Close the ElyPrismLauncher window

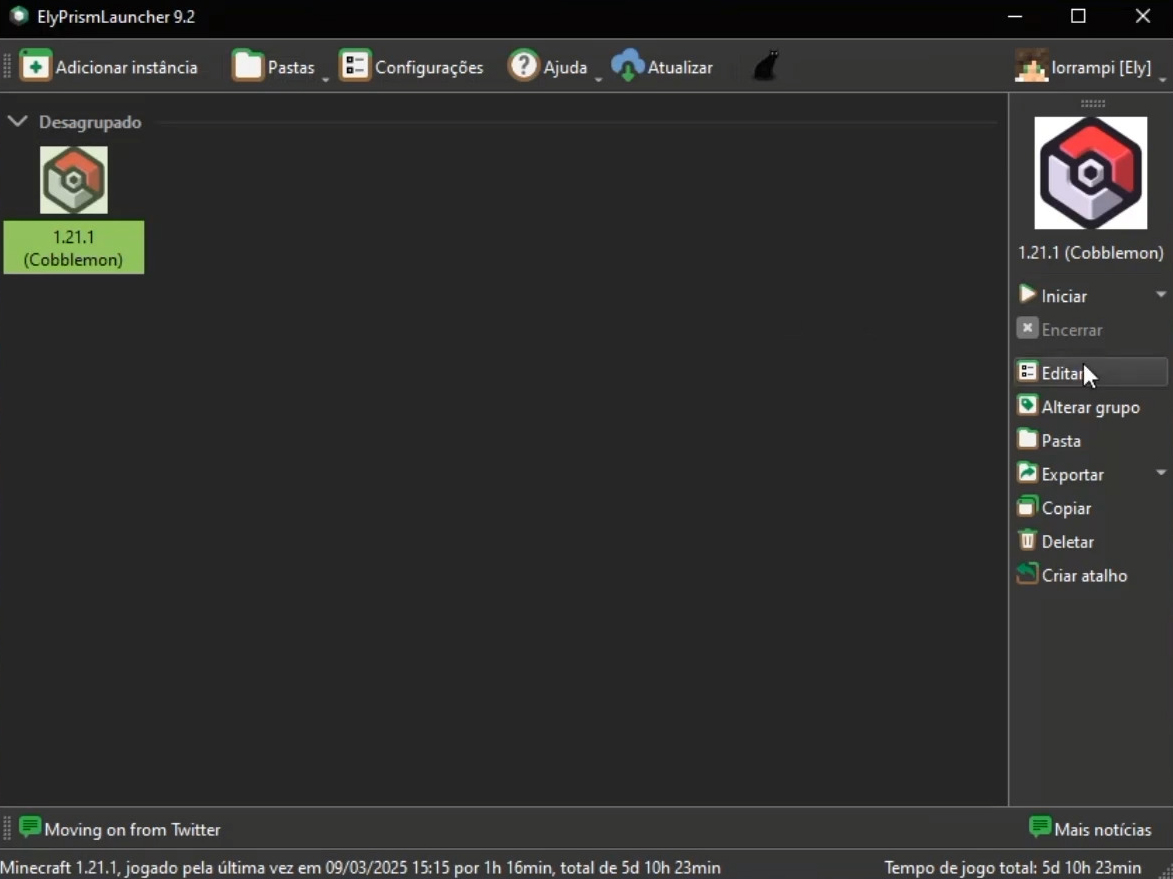(1142, 16)
